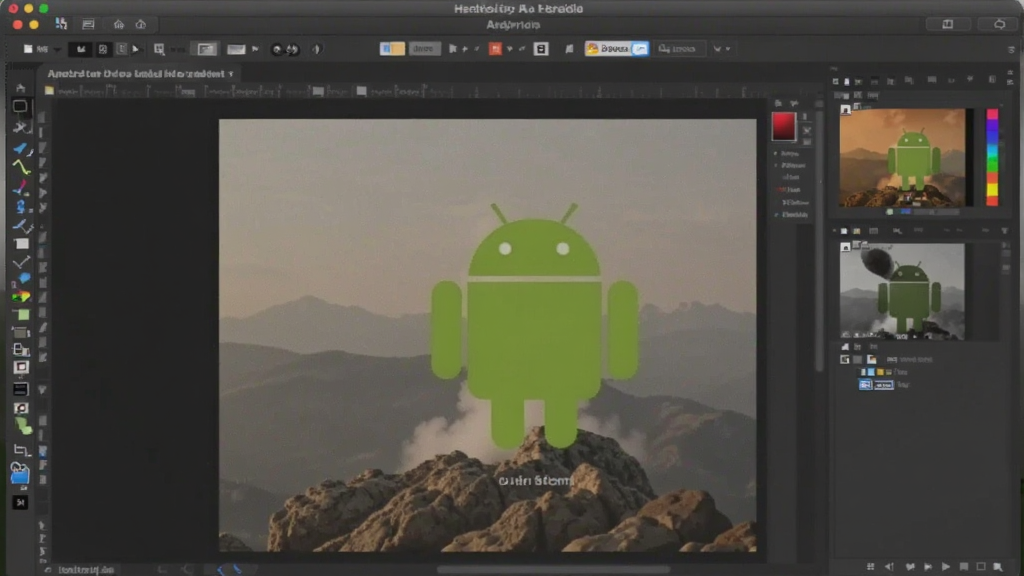
Task: Select the rectangular marquee tool in left toolbar
Action: 20,106
